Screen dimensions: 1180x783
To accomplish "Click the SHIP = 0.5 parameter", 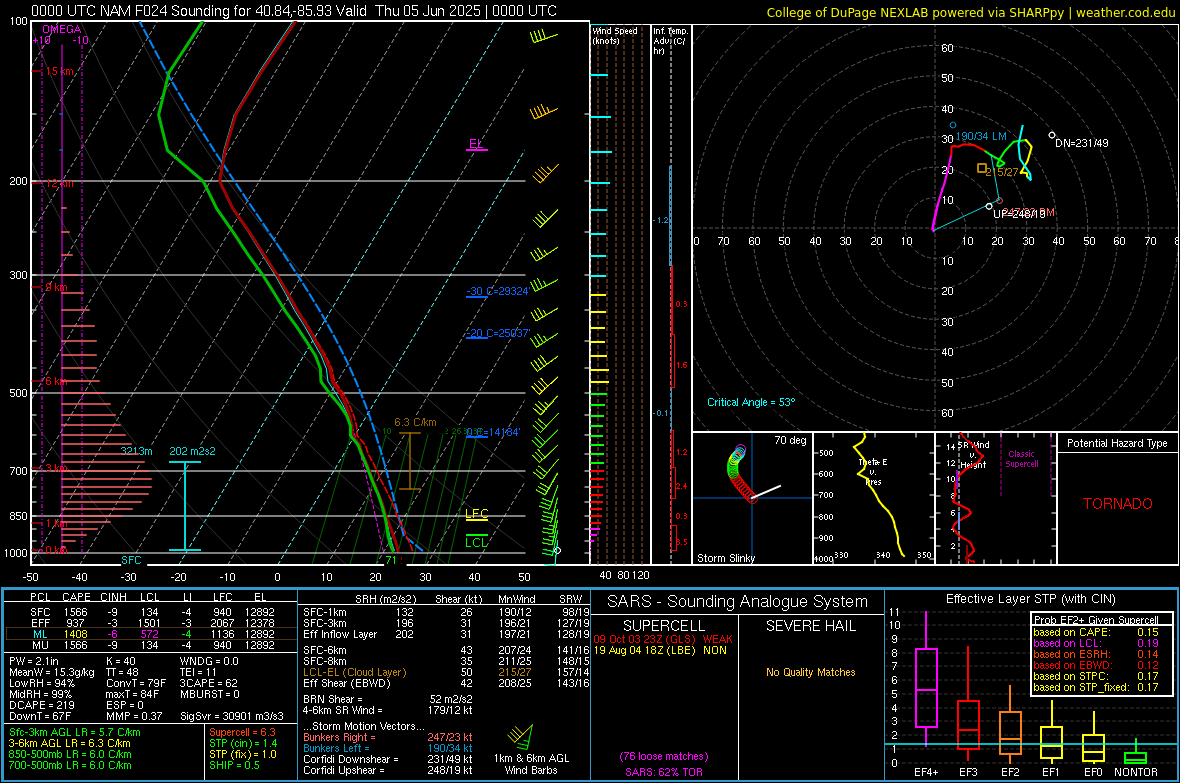I will click(234, 765).
